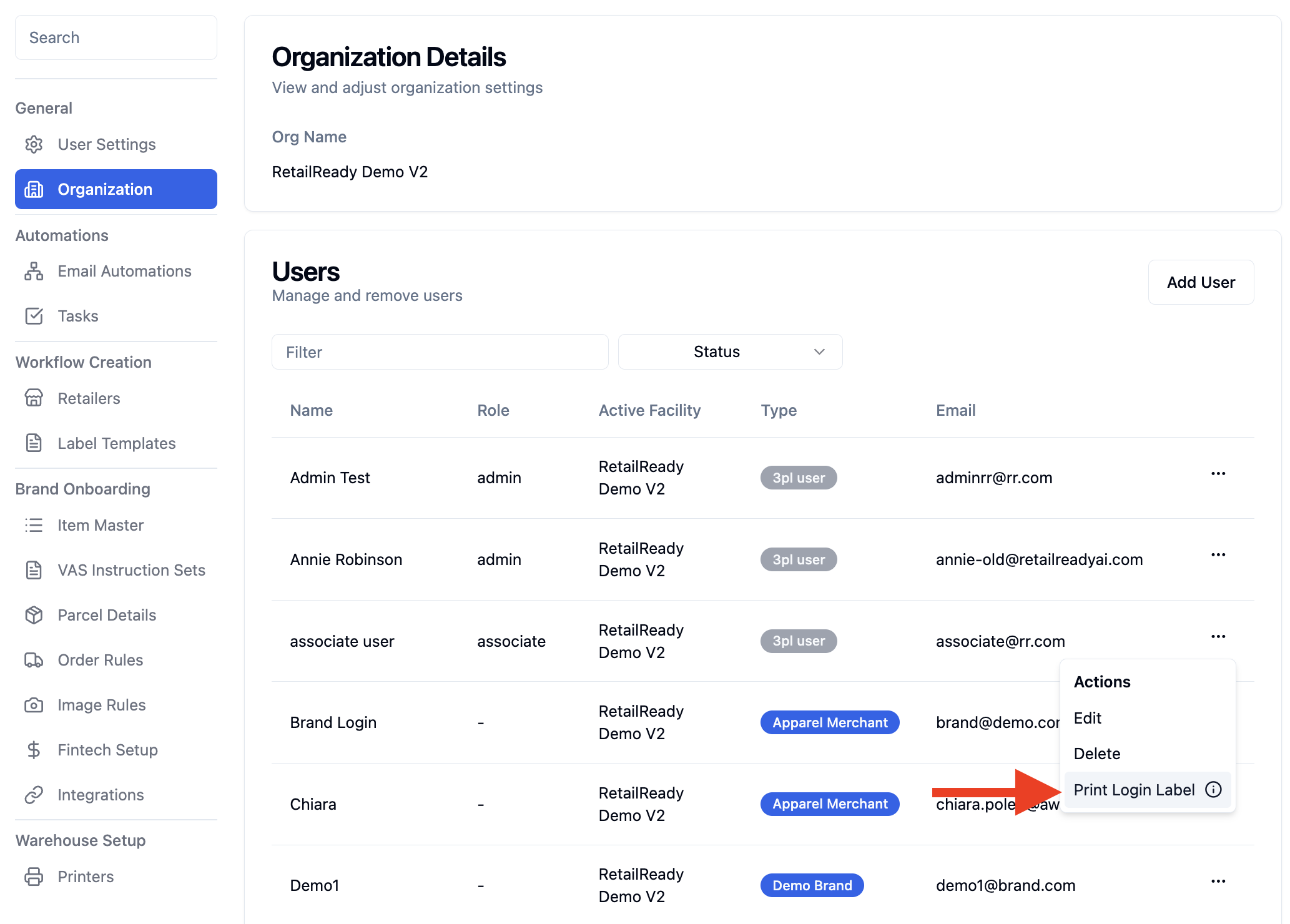Click the Printers printer icon
1290x924 pixels.
point(34,877)
